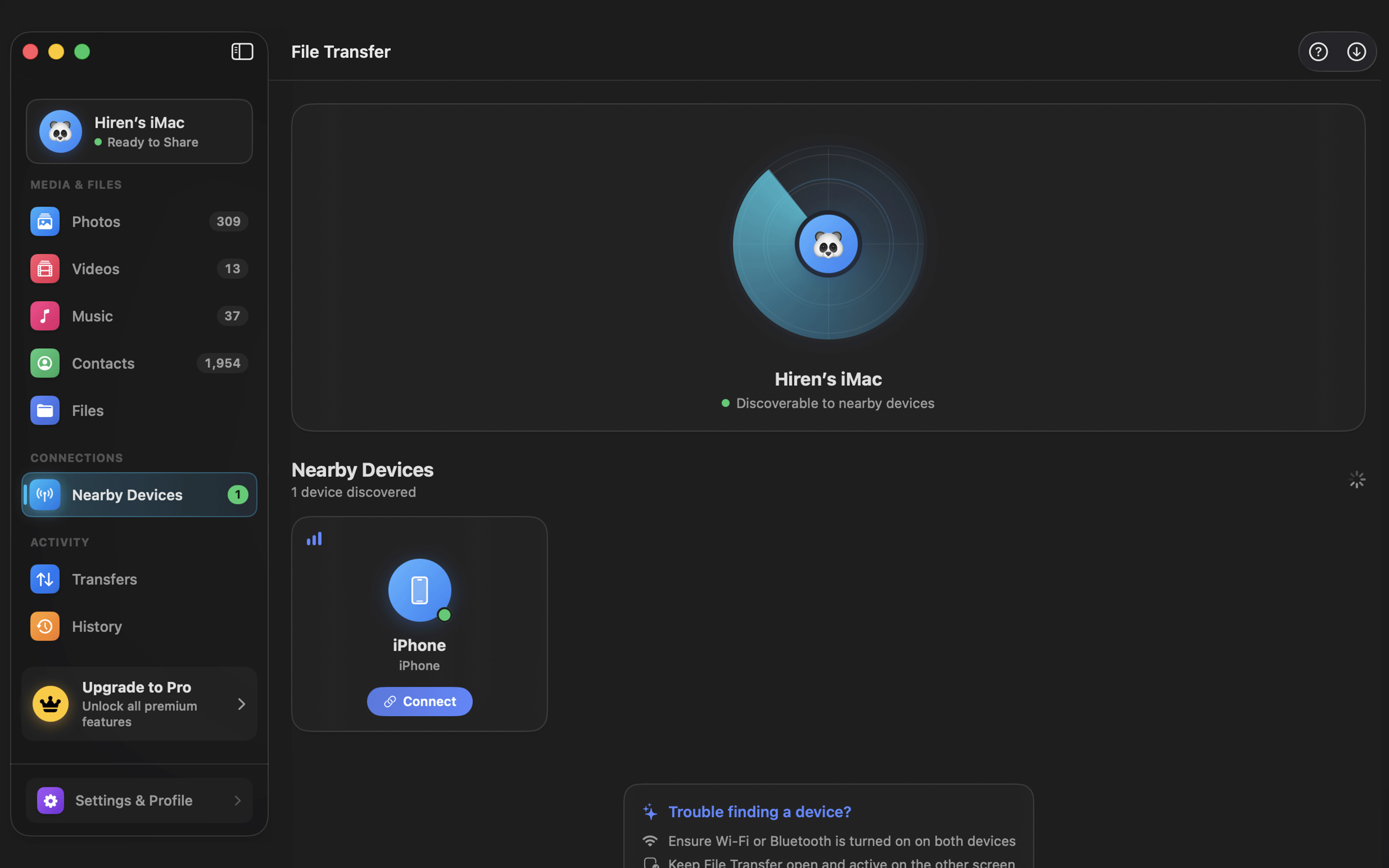Click Trouble finding a device link

pos(759,812)
